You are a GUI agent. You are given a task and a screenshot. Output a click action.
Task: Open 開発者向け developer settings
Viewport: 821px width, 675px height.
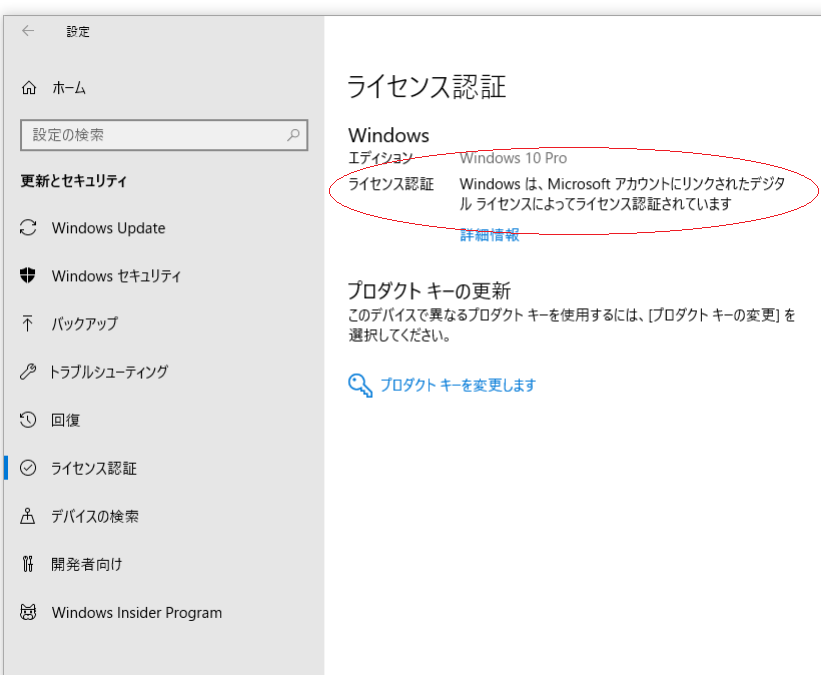point(86,564)
